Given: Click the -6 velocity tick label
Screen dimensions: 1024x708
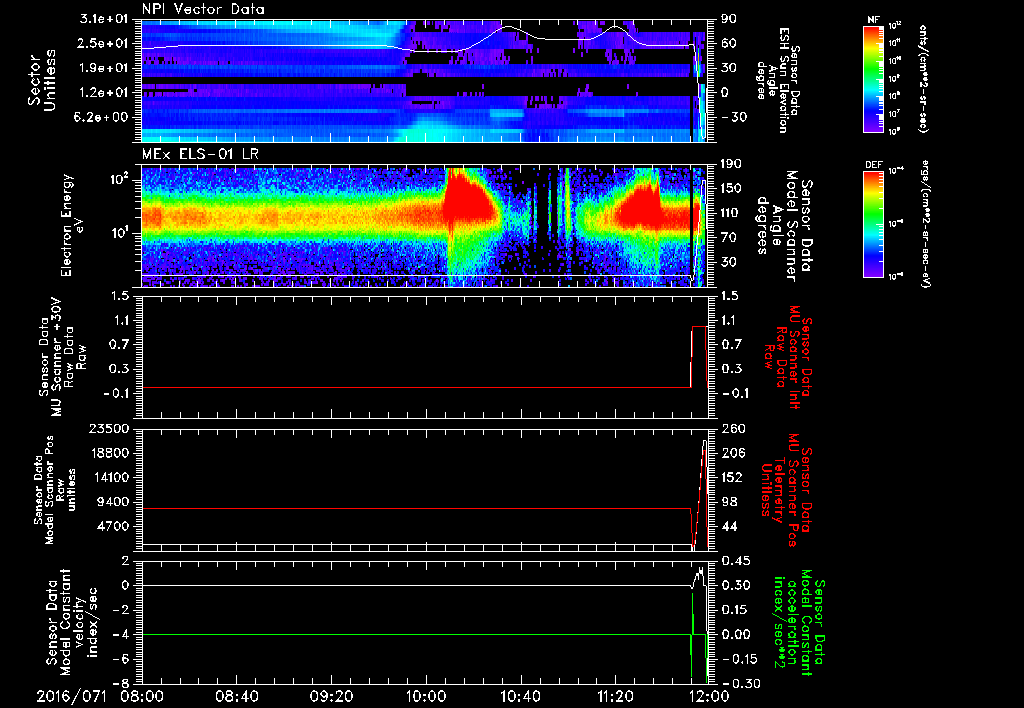Looking at the screenshot, I should 123,660.
